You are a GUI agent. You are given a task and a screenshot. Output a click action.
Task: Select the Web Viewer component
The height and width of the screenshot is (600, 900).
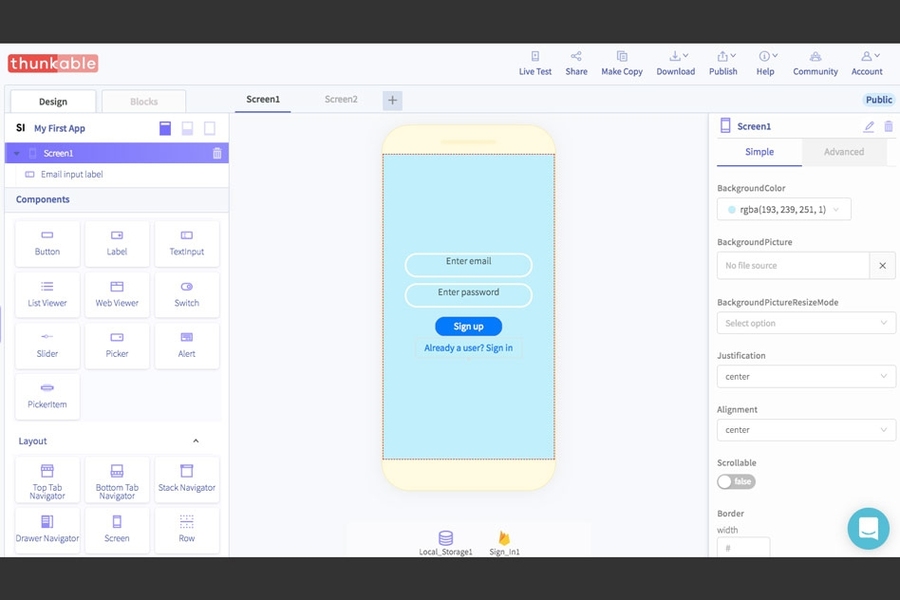(x=117, y=294)
